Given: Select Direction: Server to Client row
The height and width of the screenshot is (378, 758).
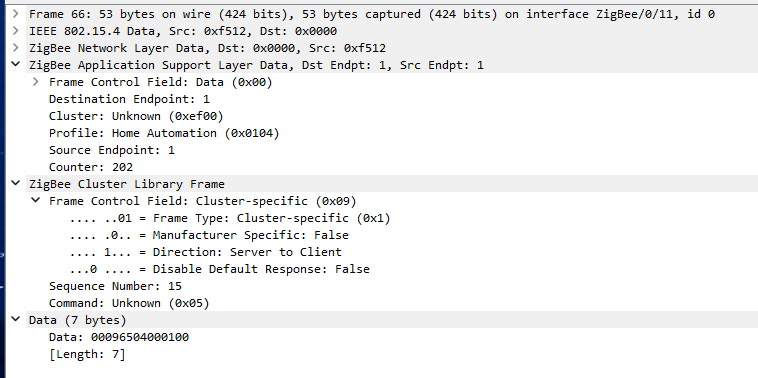Looking at the screenshot, I should pos(205,252).
